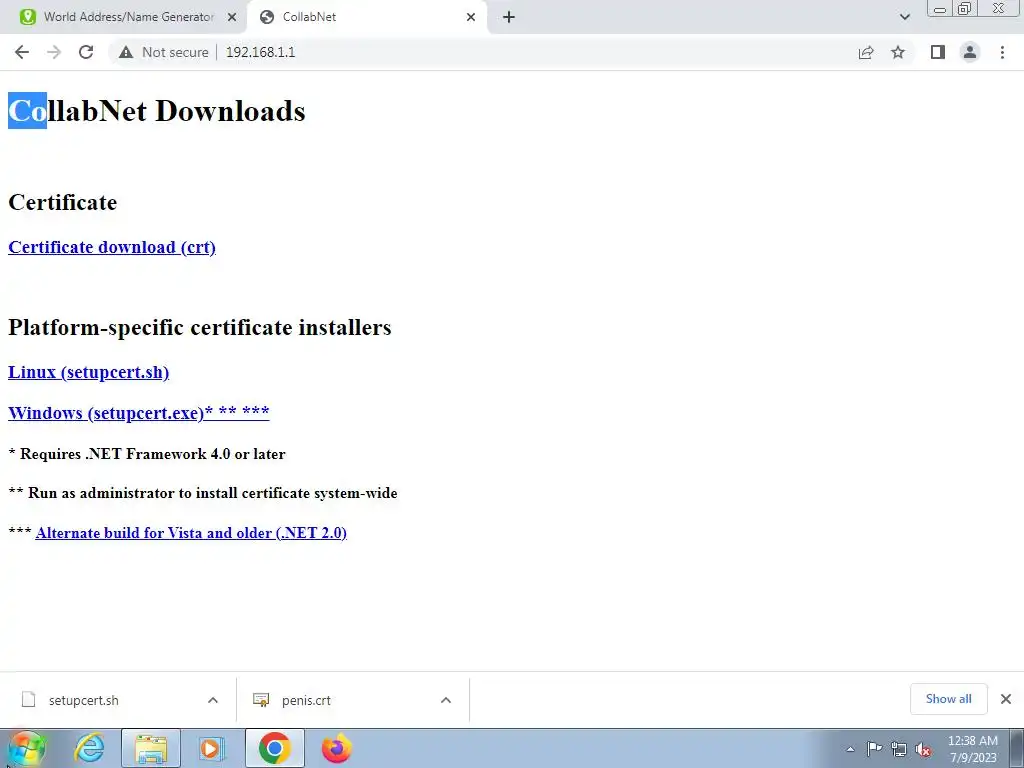Close the World Address/Name Generator tab
The height and width of the screenshot is (768, 1024).
[x=232, y=17]
